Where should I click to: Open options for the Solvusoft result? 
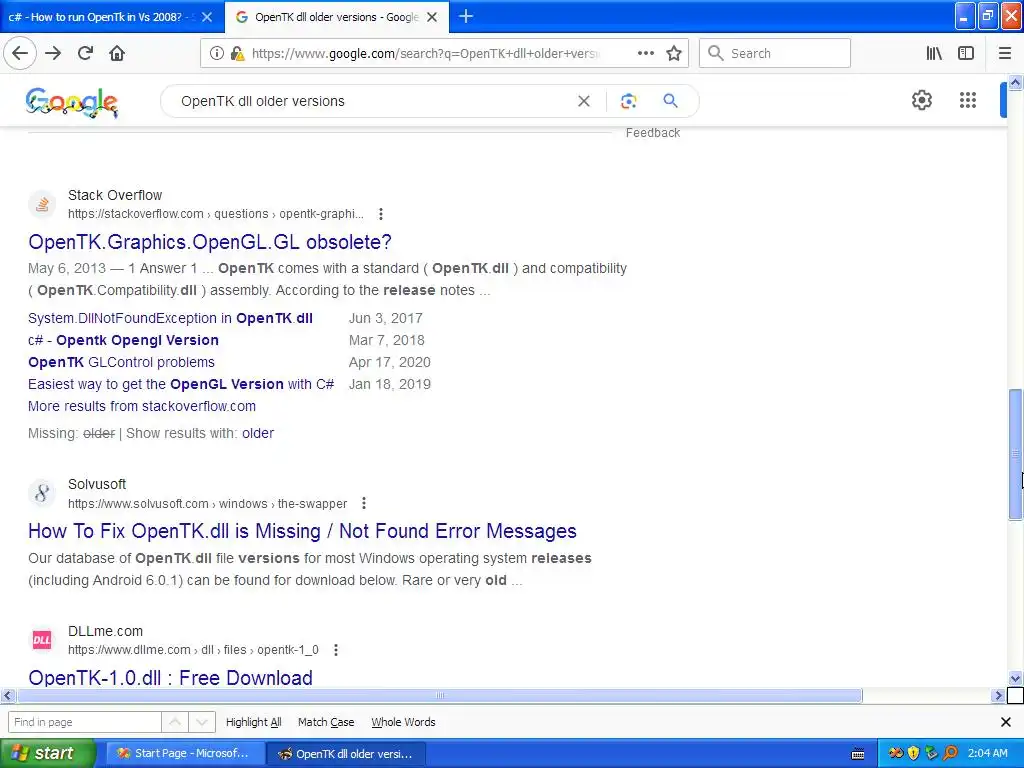coord(364,504)
